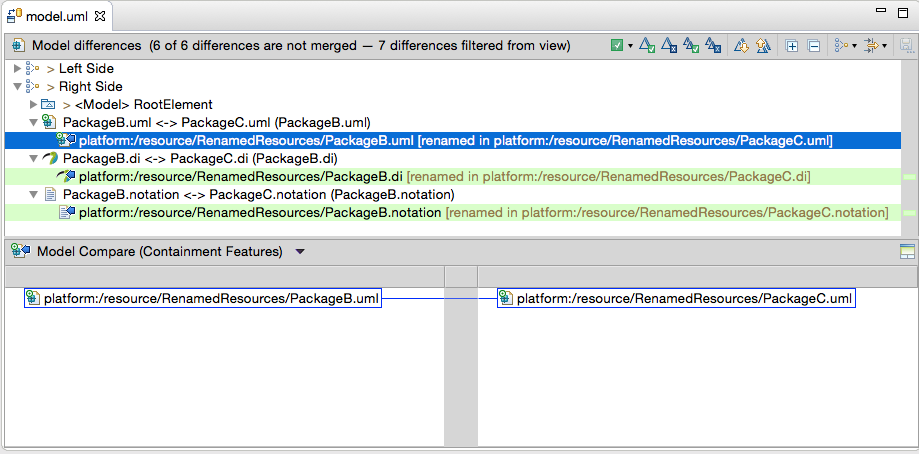919x454 pixels.
Task: Collapse the Right Side tree node
Action: tap(17, 87)
